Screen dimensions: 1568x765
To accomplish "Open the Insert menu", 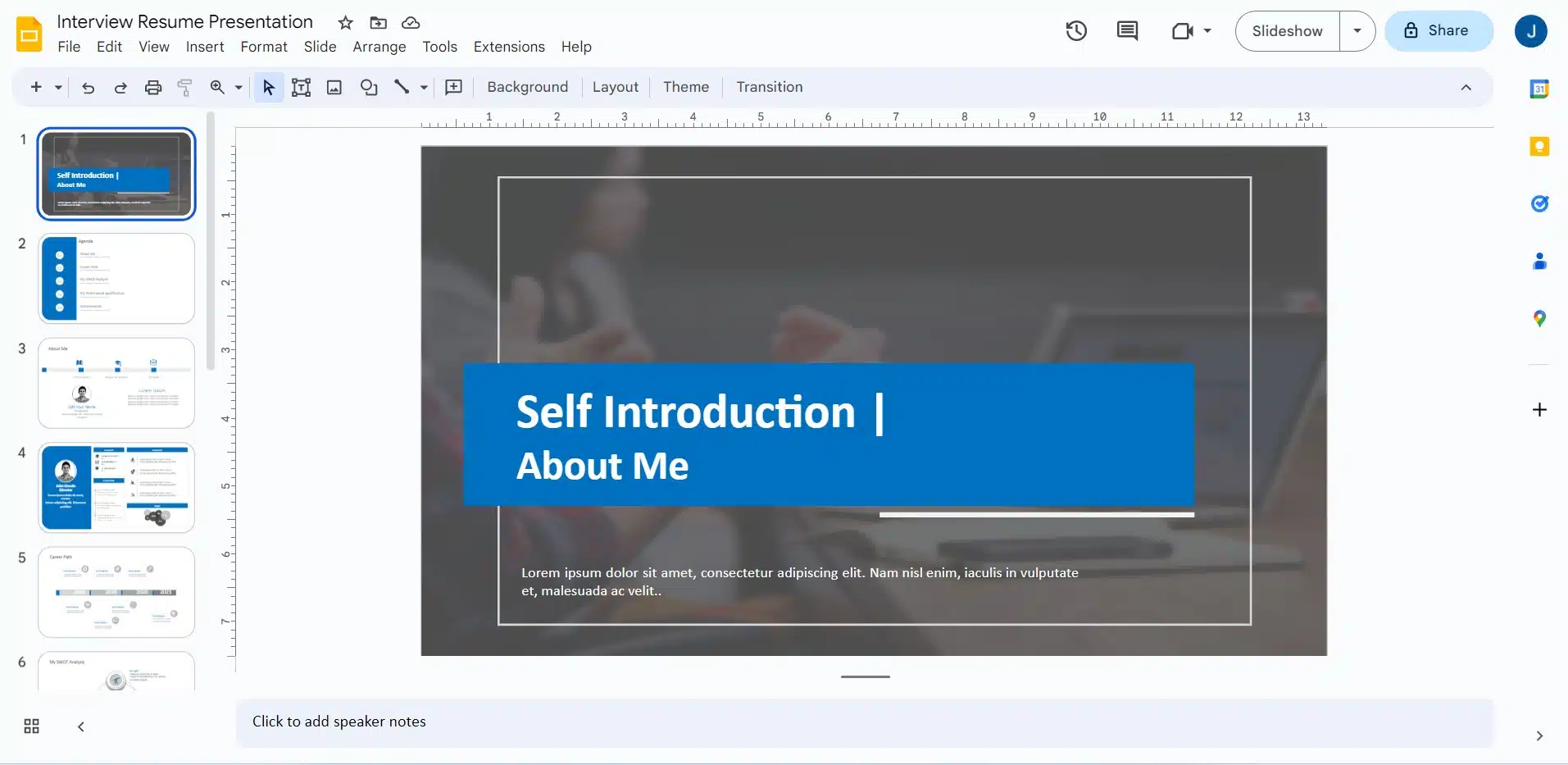I will (x=205, y=47).
